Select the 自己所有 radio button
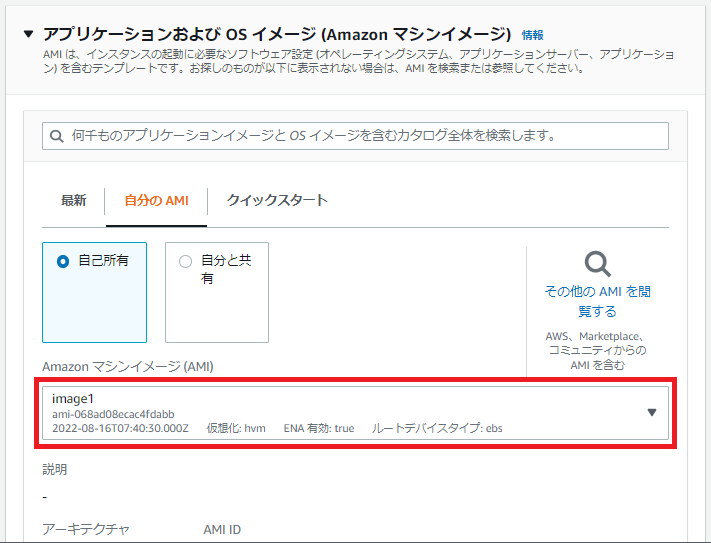The image size is (711, 543). [63, 261]
